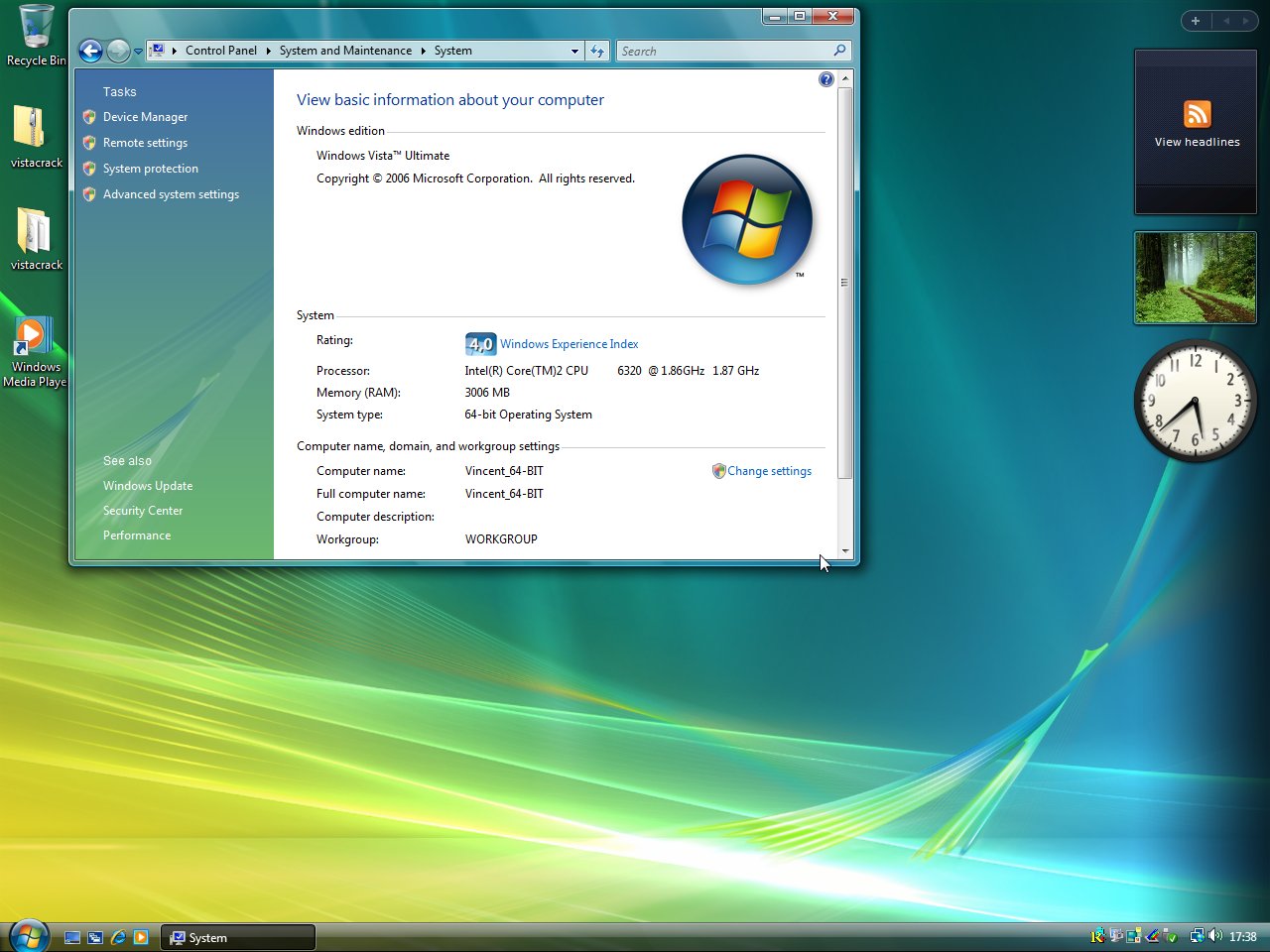Click the RSS feed icon in headlines gadget
The width and height of the screenshot is (1270, 952).
point(1197,114)
